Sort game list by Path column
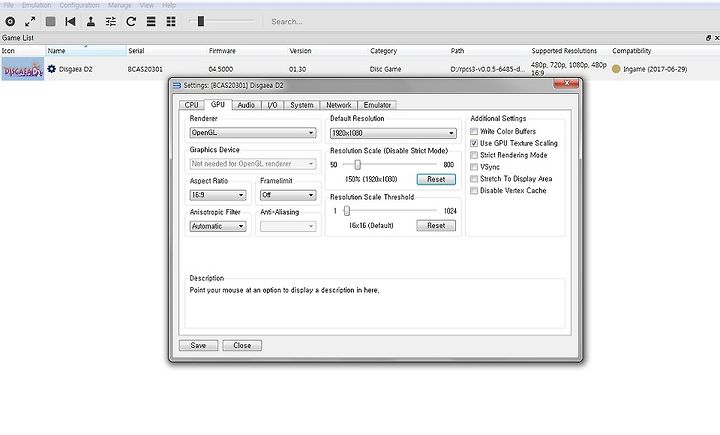This screenshot has height=435, width=720. (489, 51)
